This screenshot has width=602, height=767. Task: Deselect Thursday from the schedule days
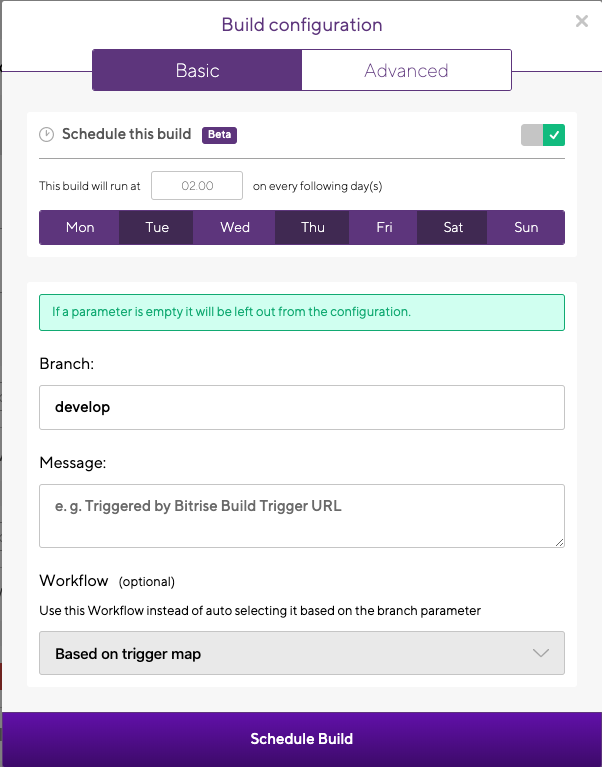(x=313, y=227)
